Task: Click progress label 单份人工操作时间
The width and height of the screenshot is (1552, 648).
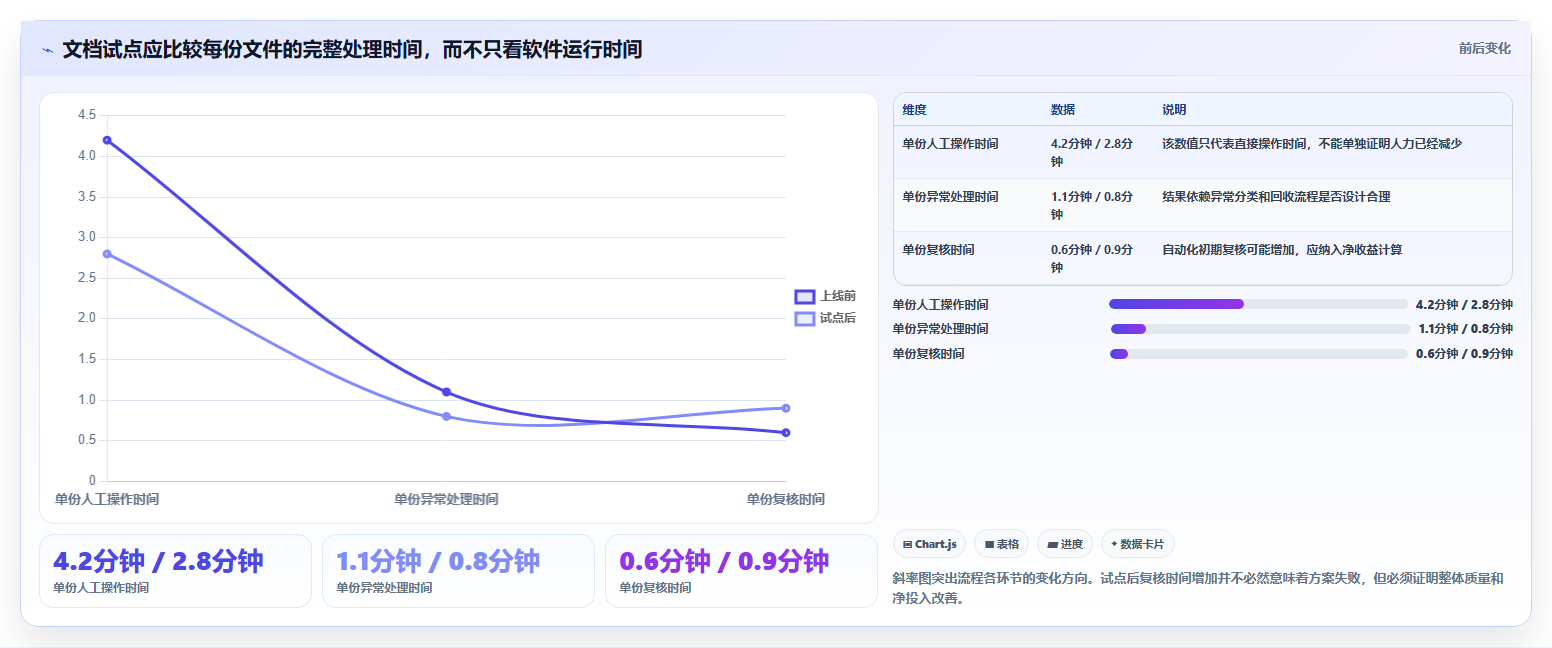Action: [x=940, y=304]
